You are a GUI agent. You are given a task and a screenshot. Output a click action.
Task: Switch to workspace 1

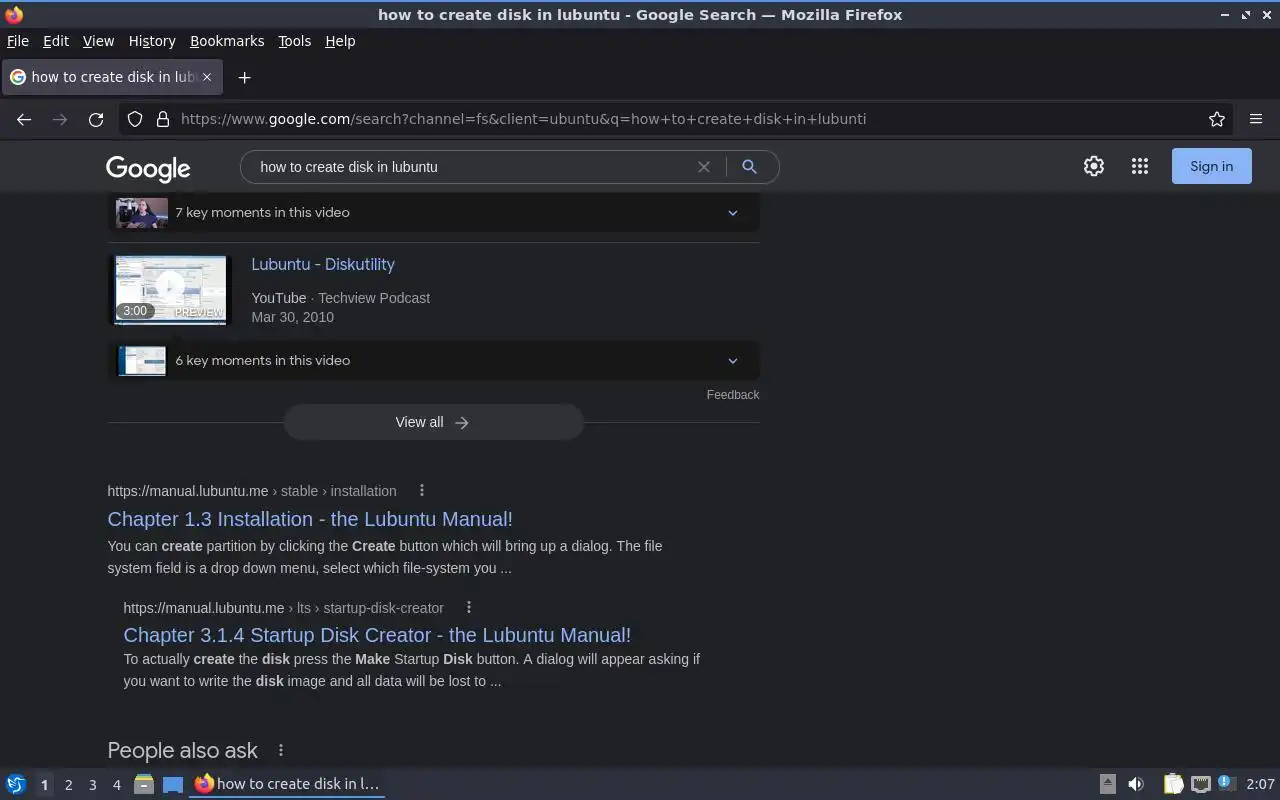pyautogui.click(x=44, y=785)
